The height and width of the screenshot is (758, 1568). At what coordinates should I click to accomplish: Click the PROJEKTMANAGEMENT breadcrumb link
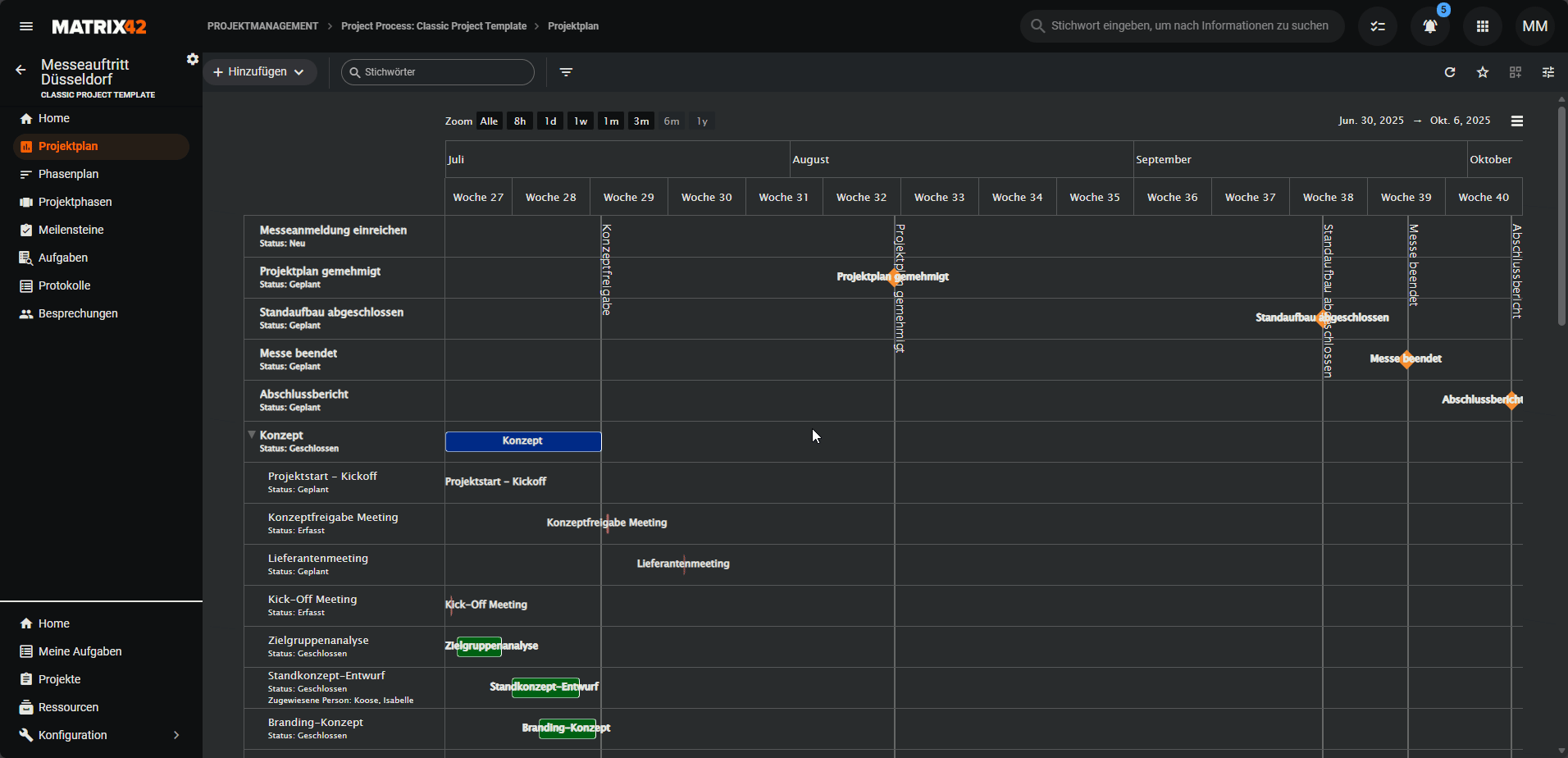coord(262,26)
